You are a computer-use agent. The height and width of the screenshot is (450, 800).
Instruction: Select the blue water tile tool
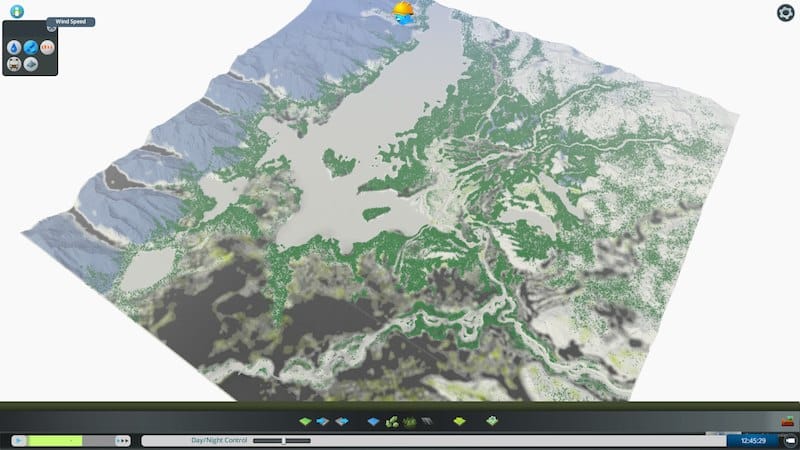pos(374,421)
